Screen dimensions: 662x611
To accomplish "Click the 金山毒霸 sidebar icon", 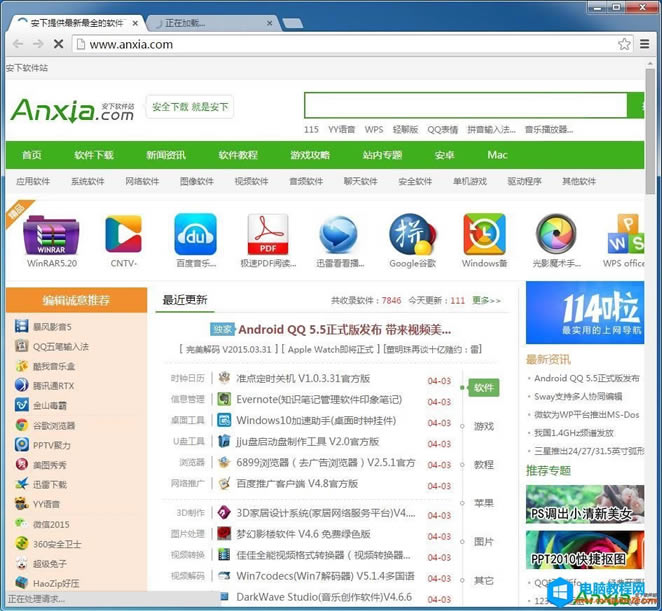I will coord(22,405).
